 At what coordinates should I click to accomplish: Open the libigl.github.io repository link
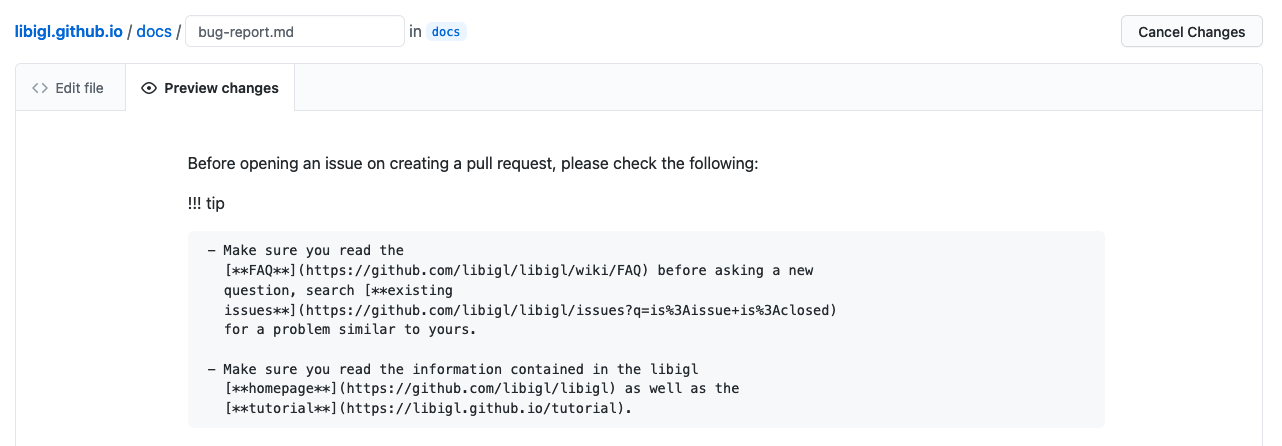tap(69, 31)
